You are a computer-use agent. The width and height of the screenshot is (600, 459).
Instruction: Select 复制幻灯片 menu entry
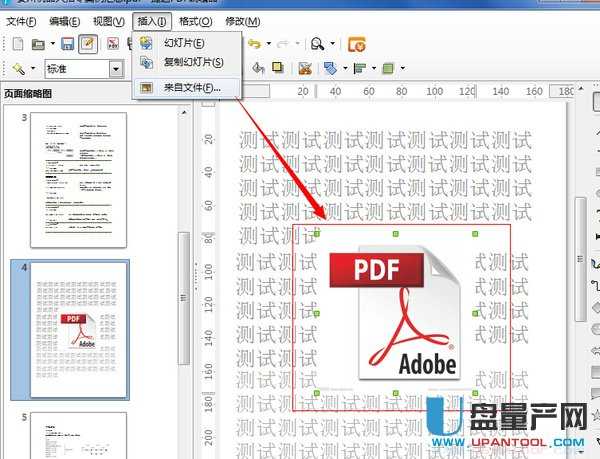[193, 62]
